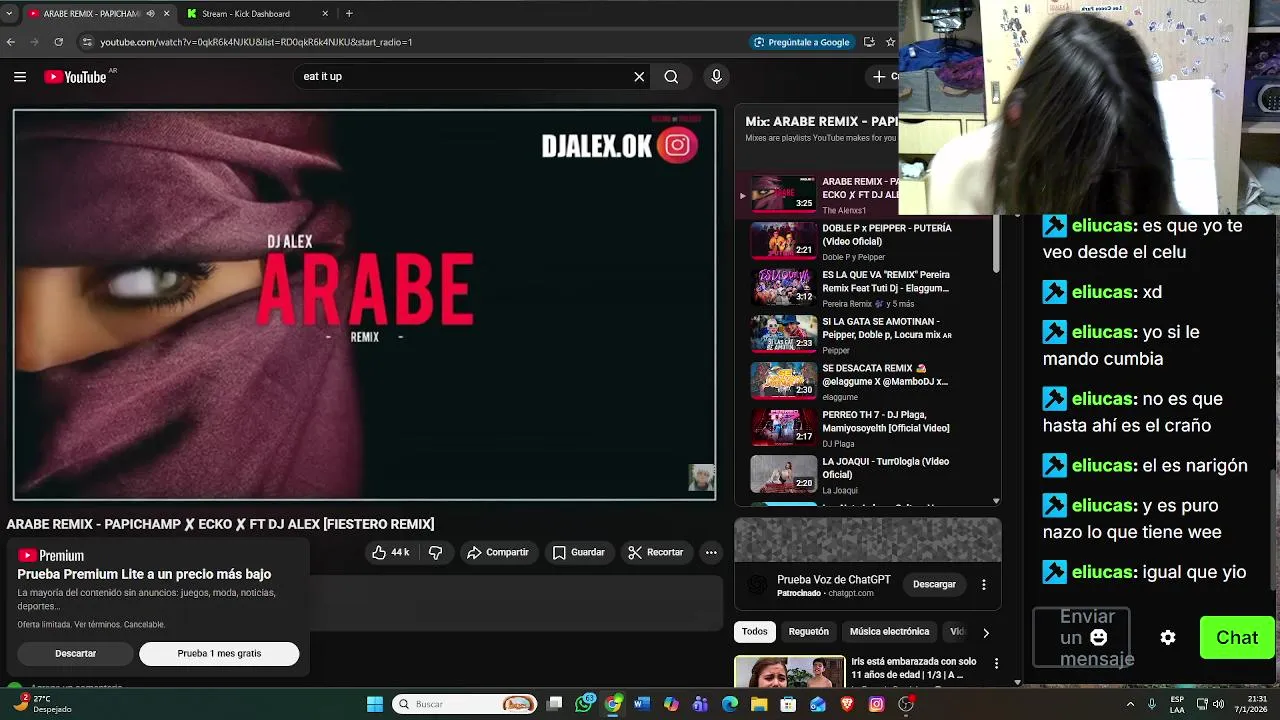The height and width of the screenshot is (720, 1280).
Task: Click the channel watermark on the video
Action: pyautogui.click(x=701, y=477)
